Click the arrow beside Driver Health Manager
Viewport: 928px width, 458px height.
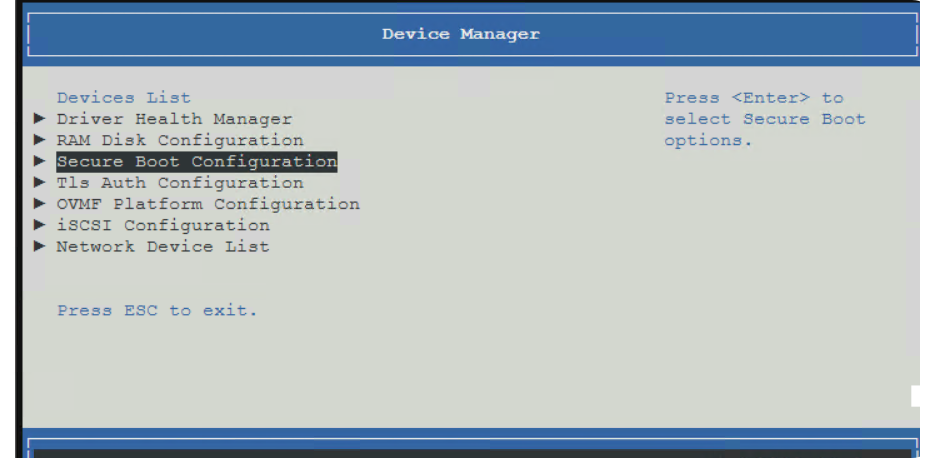pos(40,118)
